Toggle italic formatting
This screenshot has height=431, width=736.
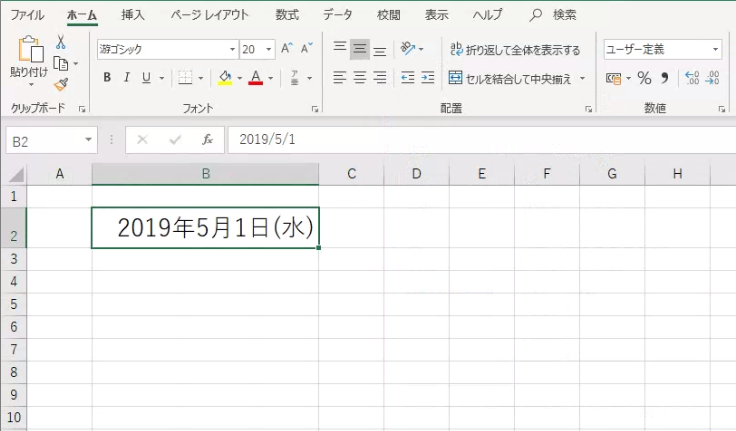127,78
